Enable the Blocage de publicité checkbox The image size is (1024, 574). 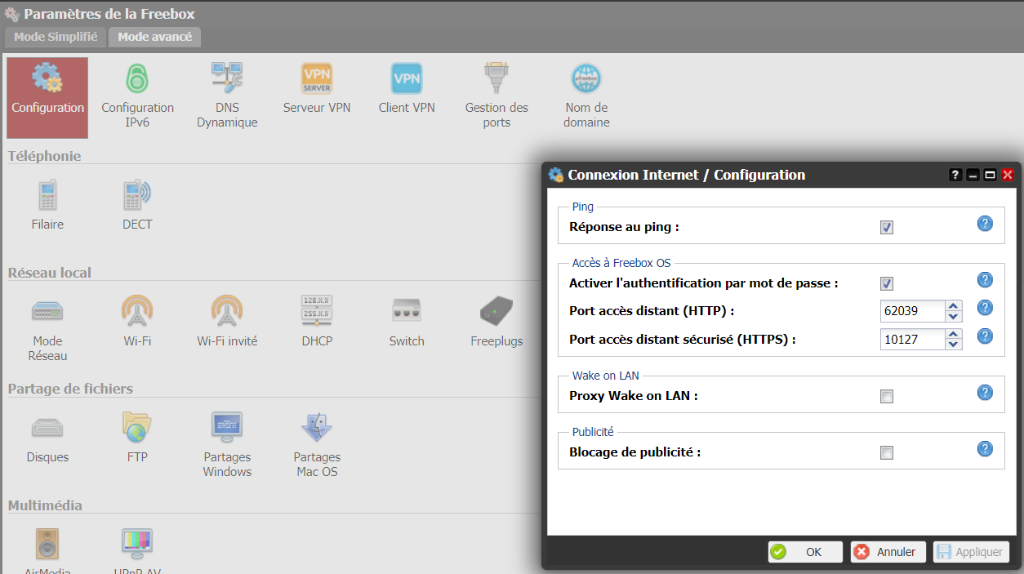[886, 453]
